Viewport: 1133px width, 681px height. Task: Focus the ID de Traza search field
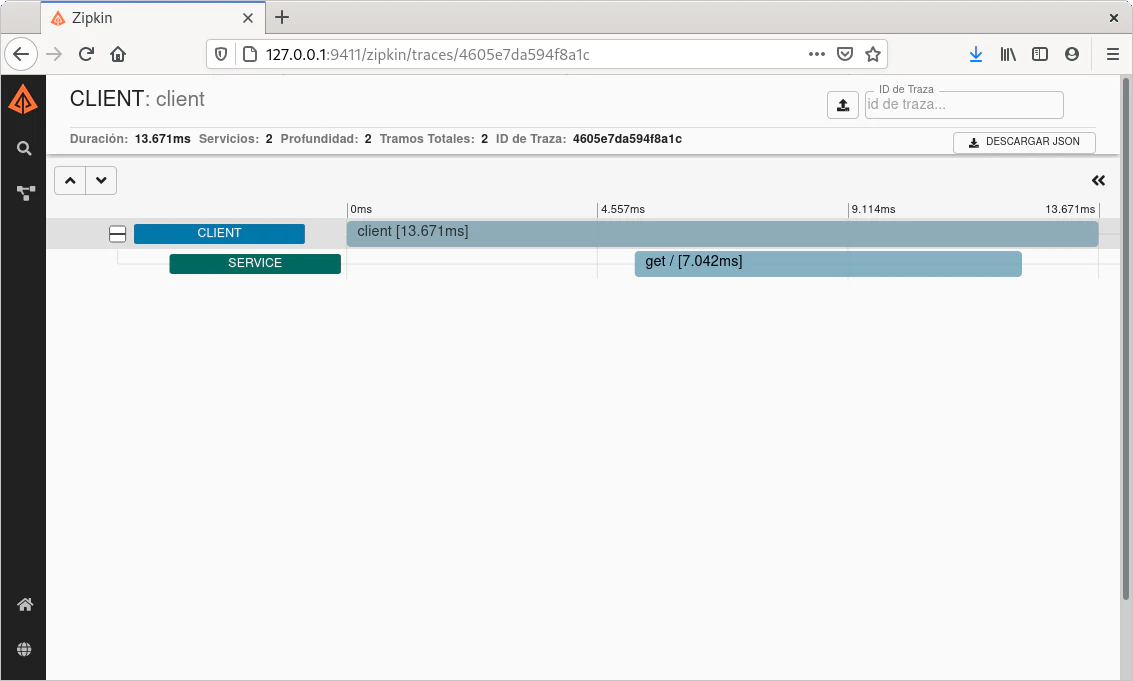963,105
